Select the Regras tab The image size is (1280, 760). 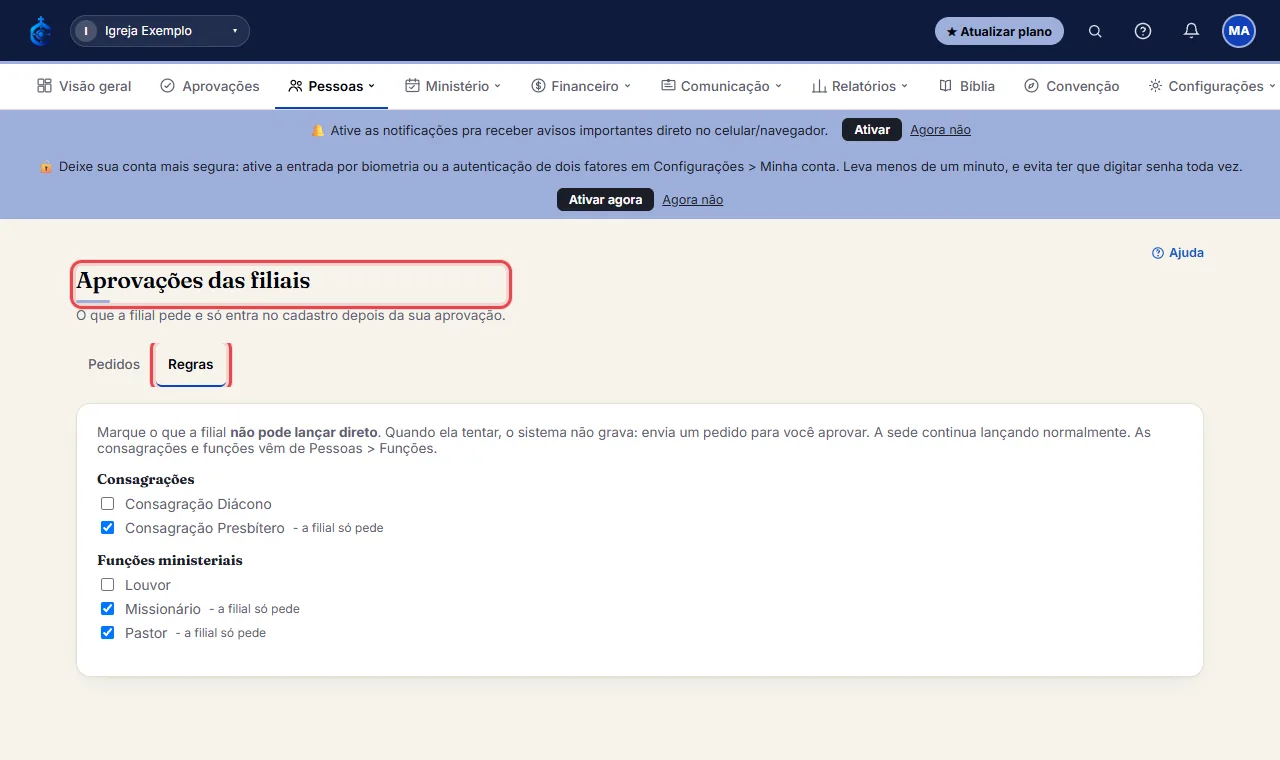[190, 364]
